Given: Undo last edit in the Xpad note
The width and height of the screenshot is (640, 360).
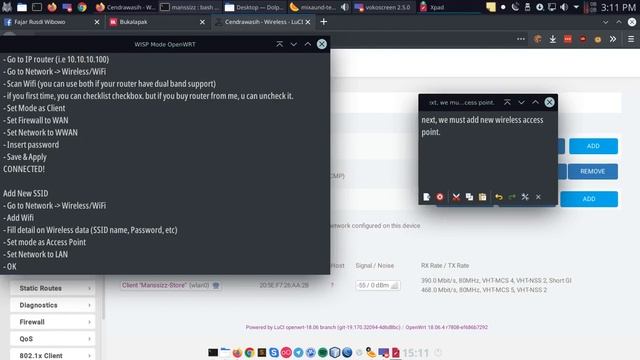Looking at the screenshot, I should click(499, 197).
